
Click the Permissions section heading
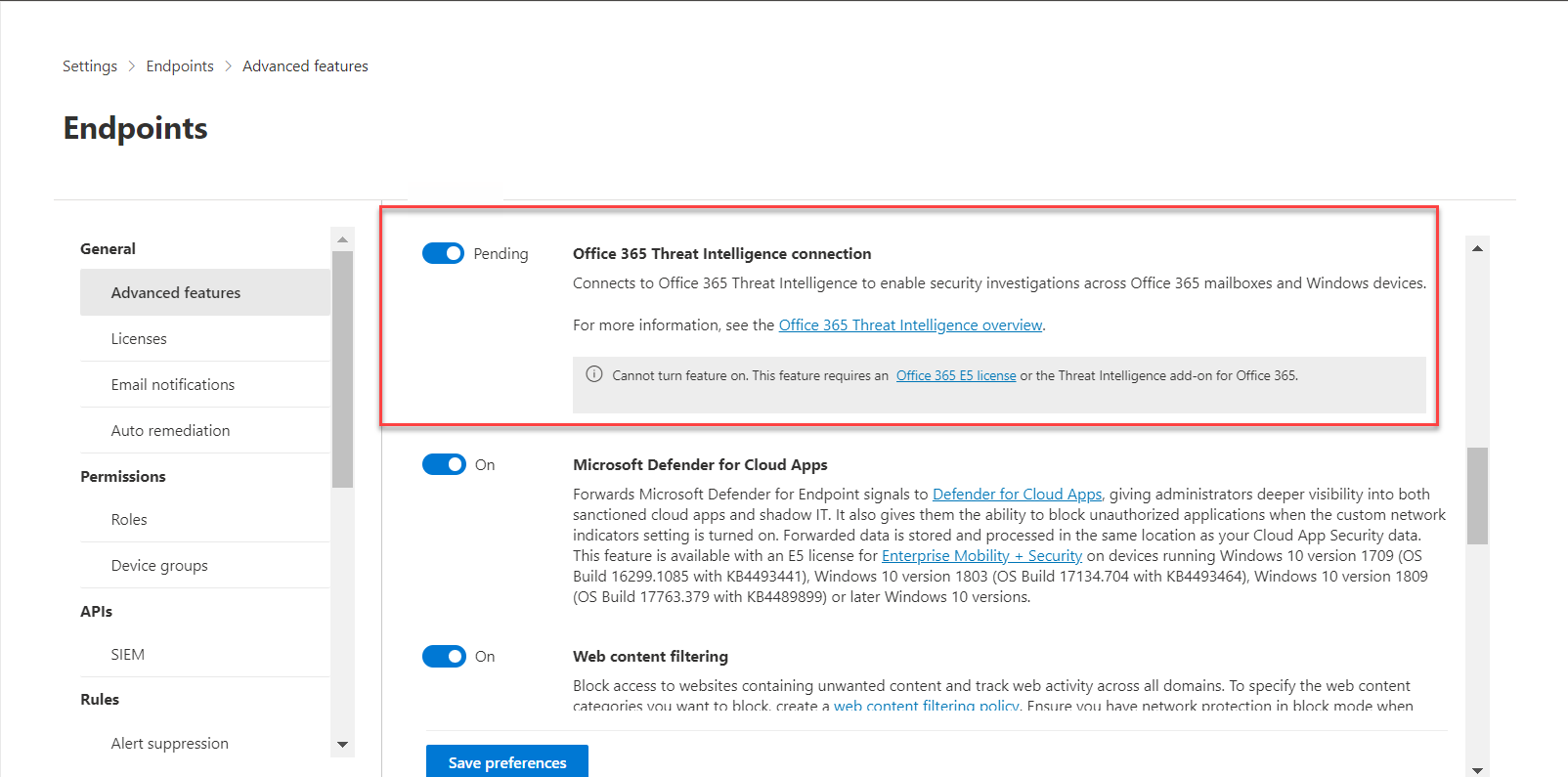[x=123, y=476]
